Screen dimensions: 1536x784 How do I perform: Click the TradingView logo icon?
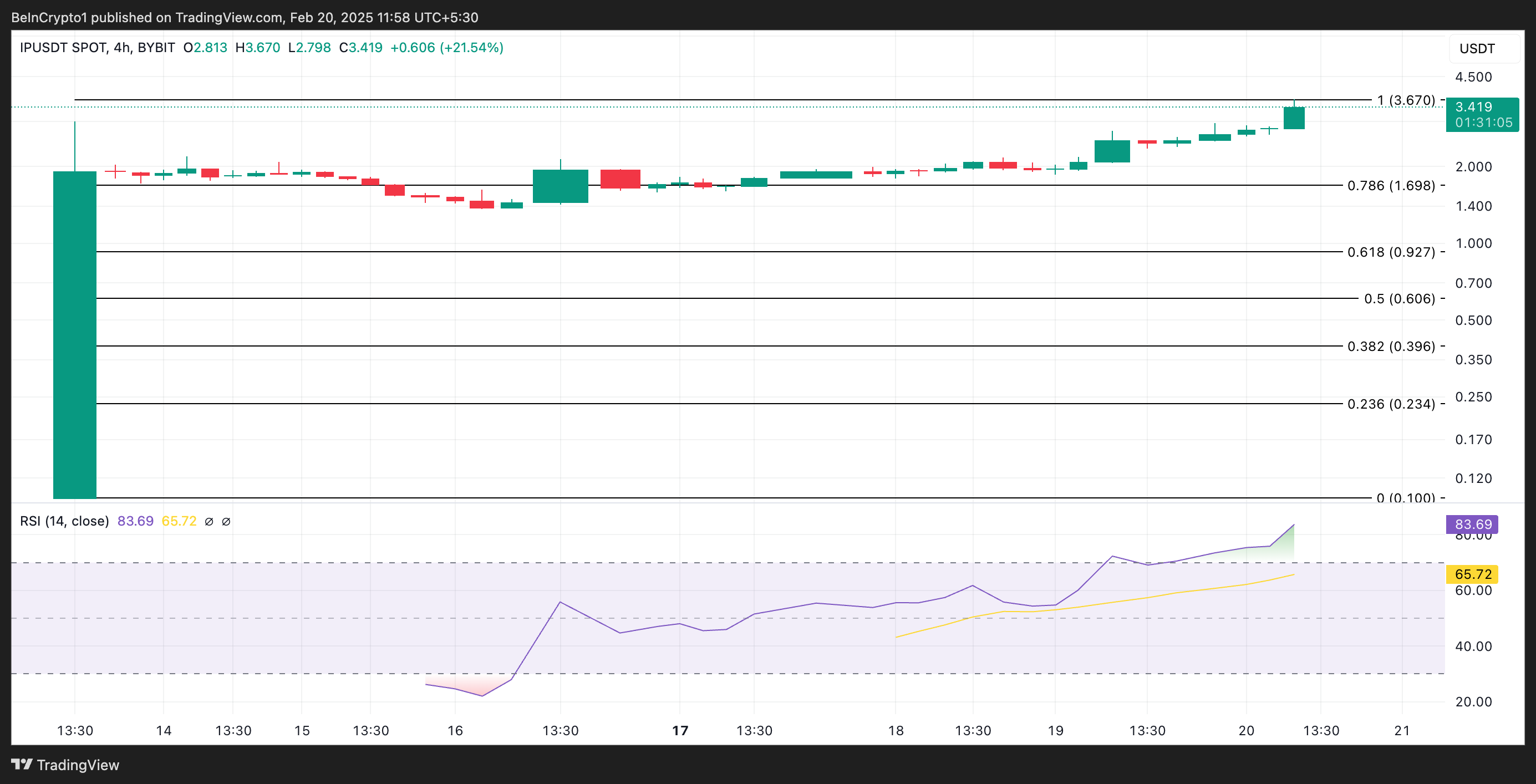point(22,763)
